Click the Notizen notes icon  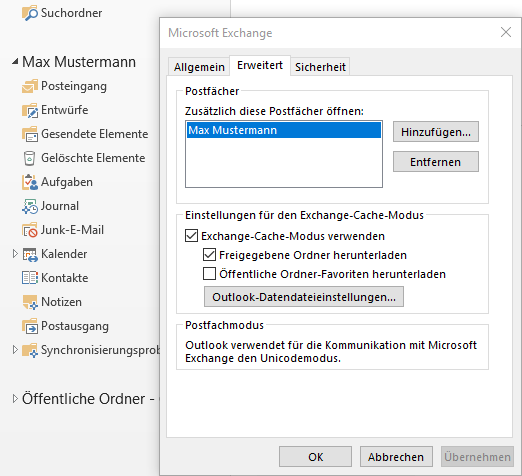[30, 302]
